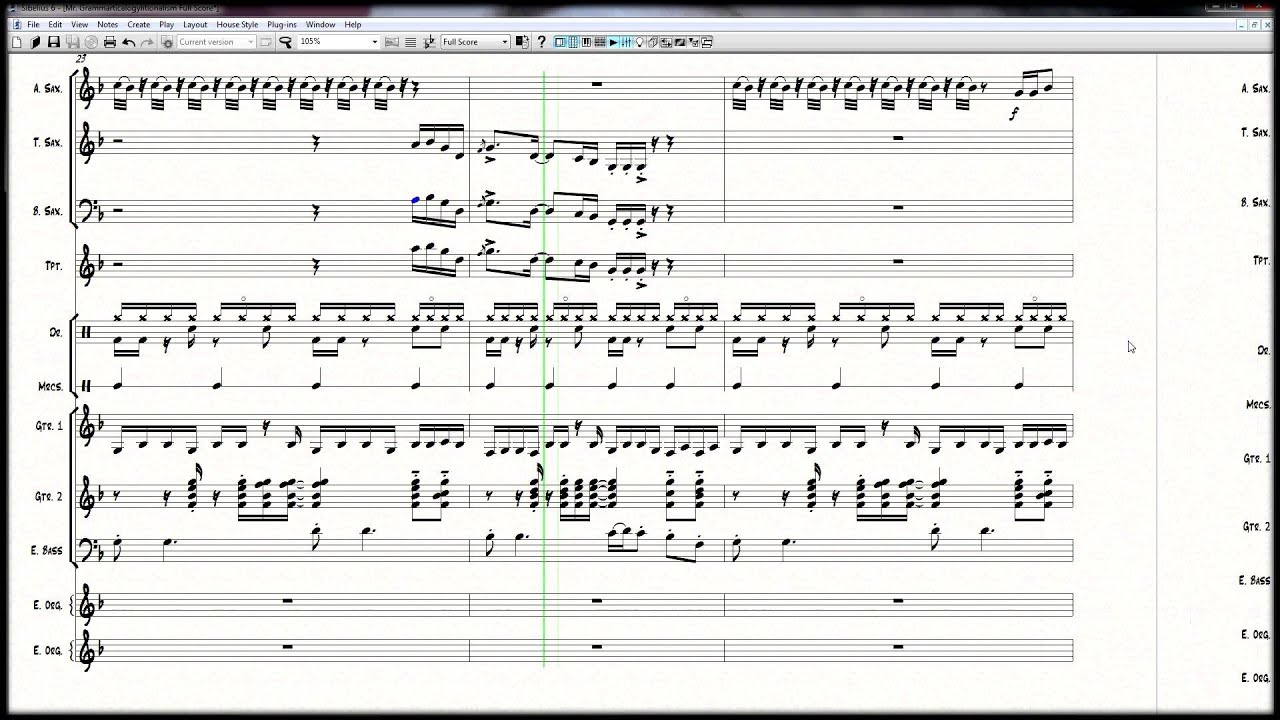The width and height of the screenshot is (1280, 720).
Task: Toggle the Properties window
Action: pyautogui.click(x=694, y=42)
